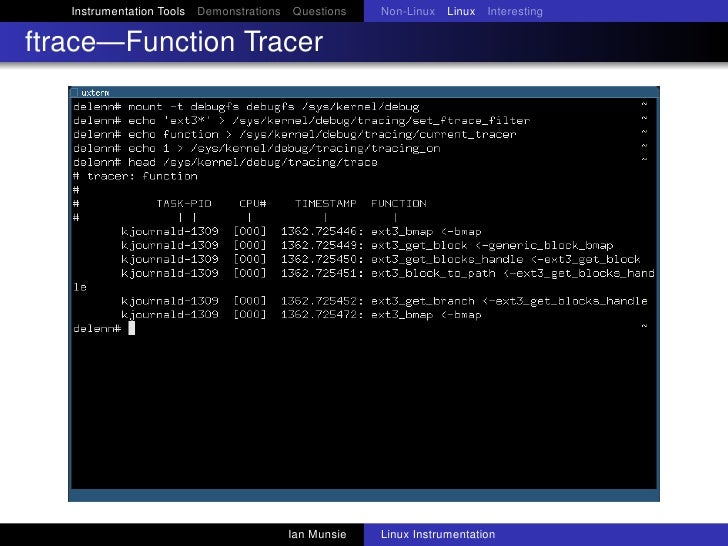Click timestamp 1362.725446 in trace output

click(319, 231)
